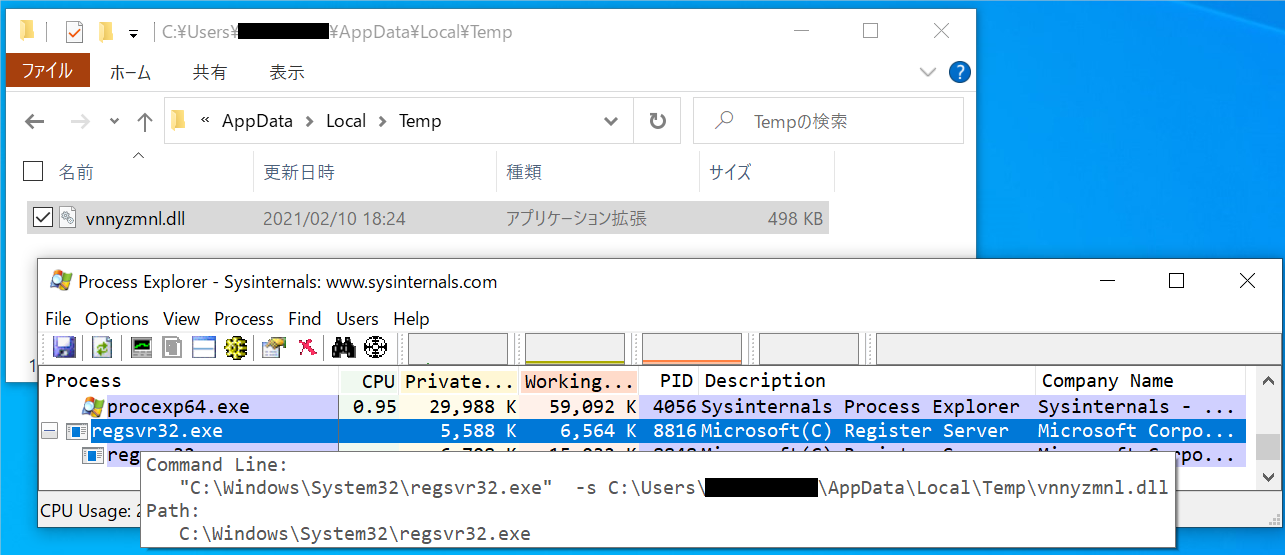This screenshot has width=1285, height=555.
Task: Sort by the Private... bytes column
Action: pyautogui.click(x=459, y=381)
